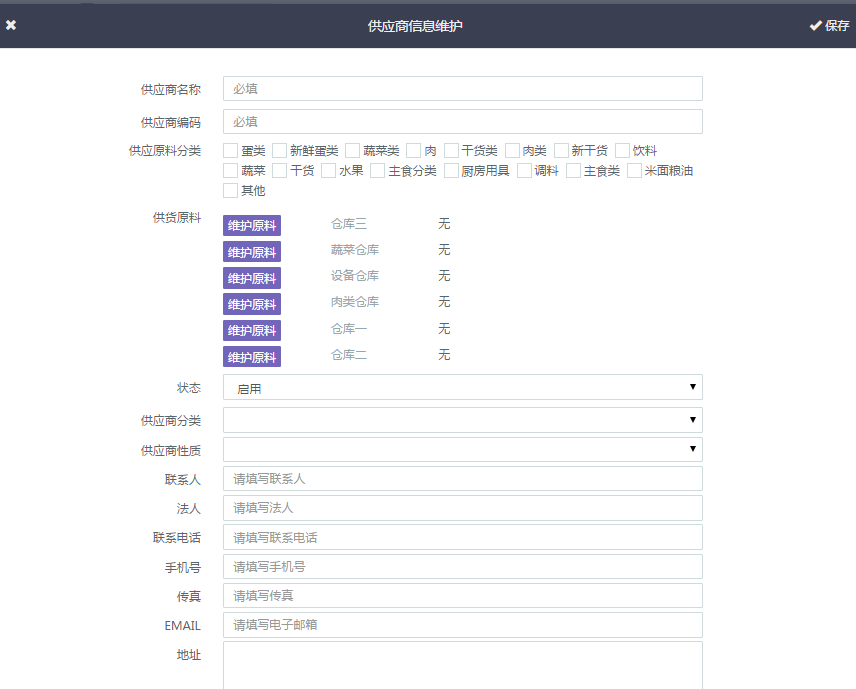Click 维护原料 next to 肉类仓库
The image size is (856, 689).
tap(252, 304)
